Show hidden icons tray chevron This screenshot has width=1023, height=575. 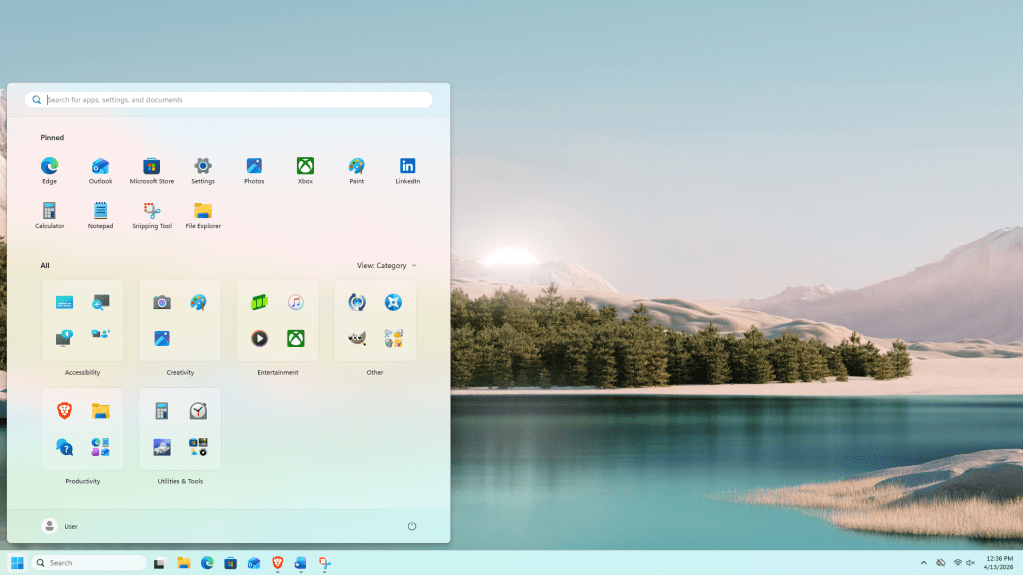coord(923,563)
